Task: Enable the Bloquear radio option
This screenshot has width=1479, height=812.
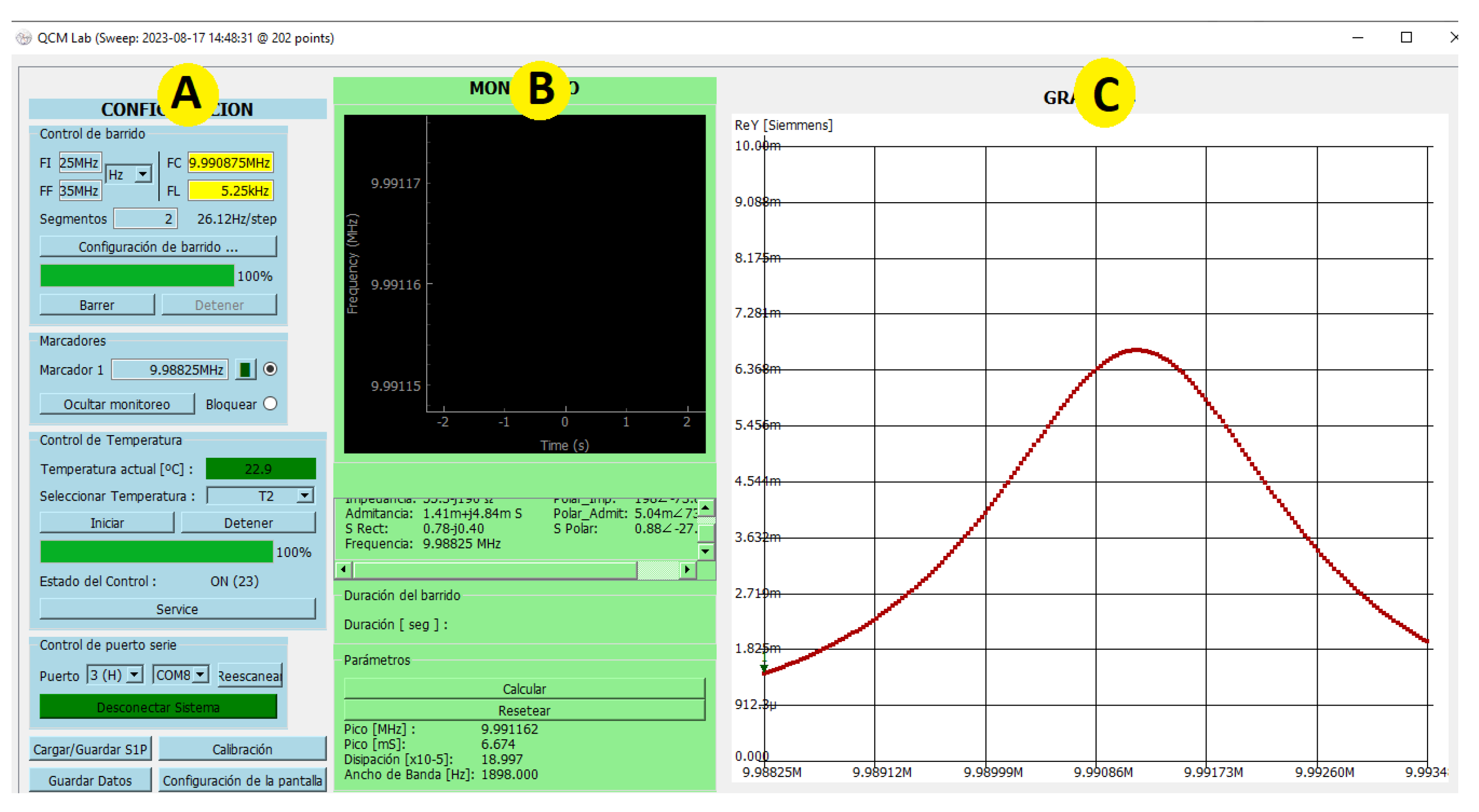Action: (x=271, y=404)
